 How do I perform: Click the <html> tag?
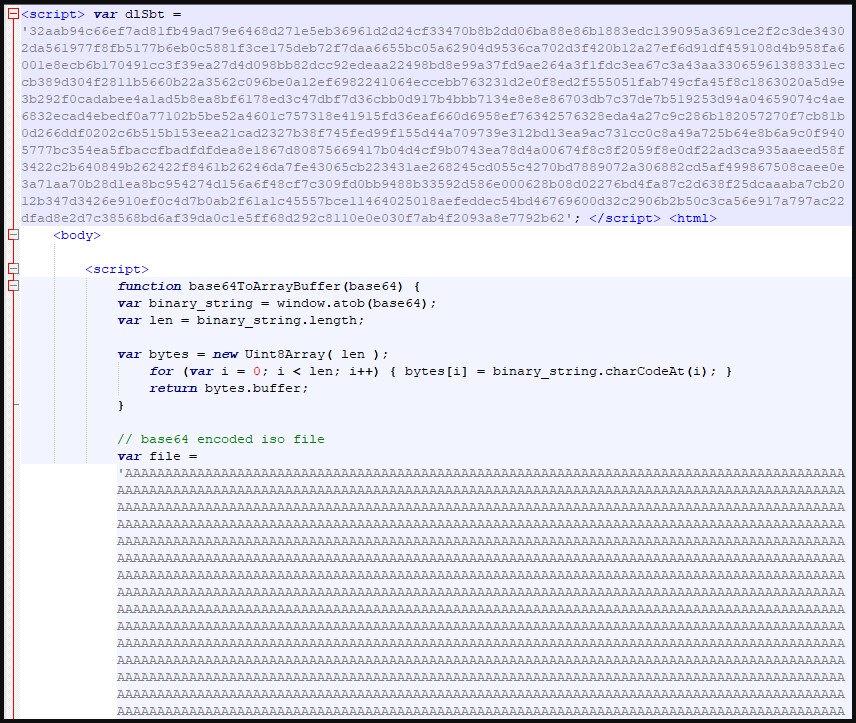click(693, 218)
